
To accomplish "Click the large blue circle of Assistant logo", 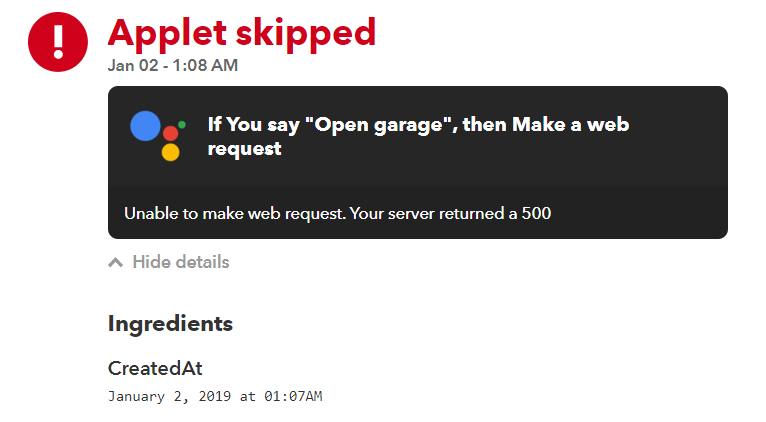I will [x=145, y=126].
